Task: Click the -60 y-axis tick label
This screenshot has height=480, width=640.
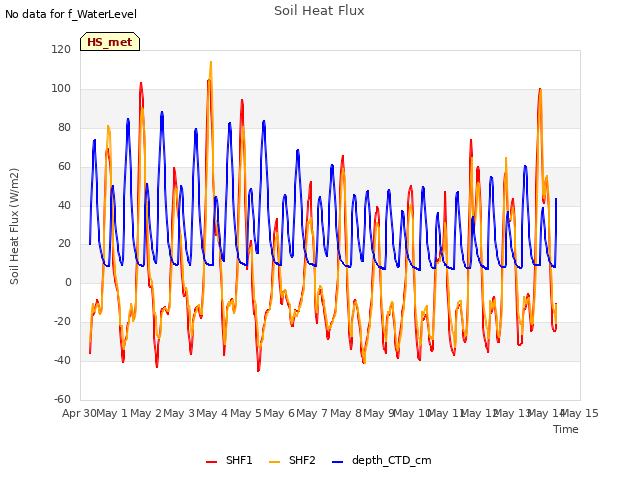Action: tap(62, 399)
